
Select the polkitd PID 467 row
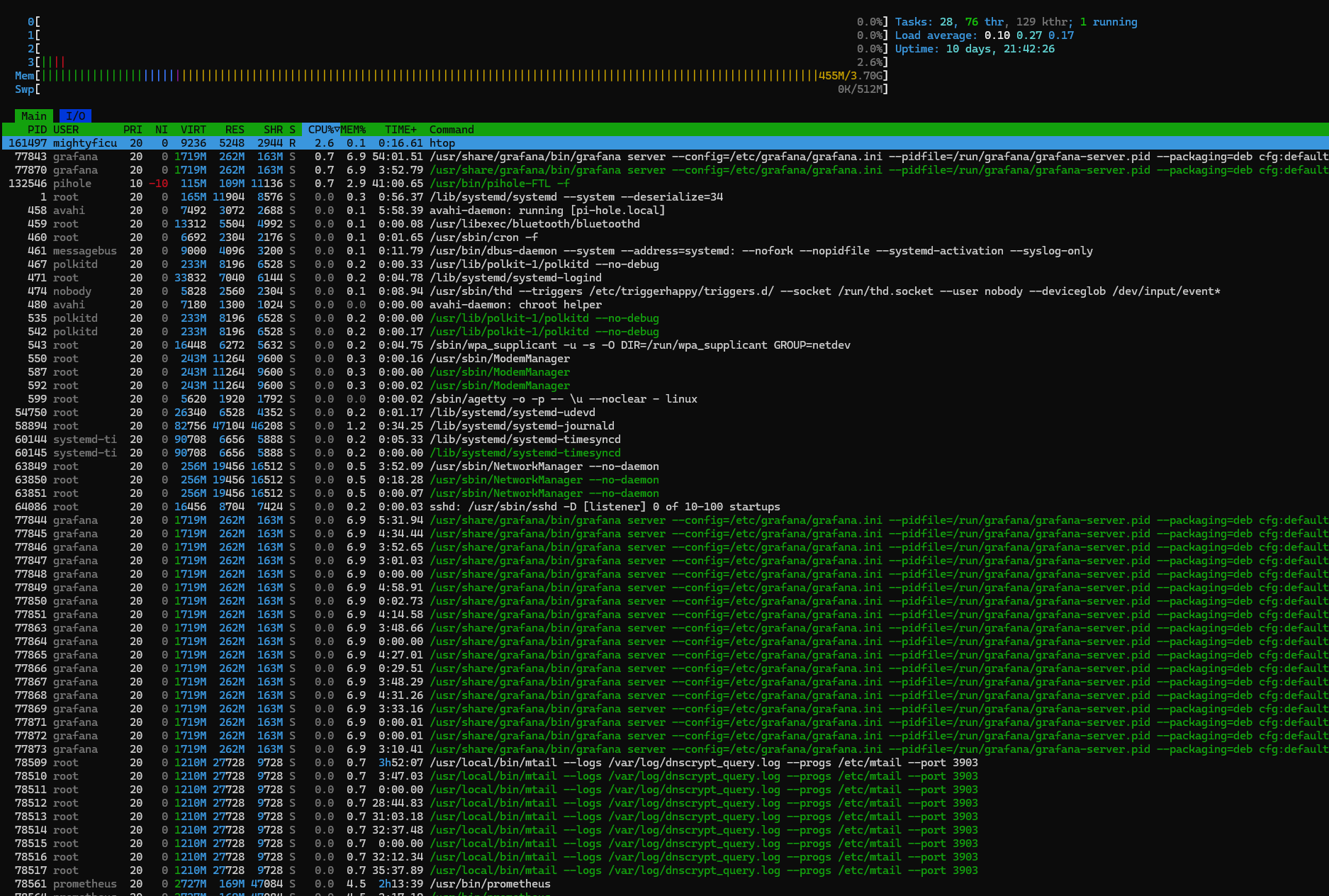click(665, 264)
